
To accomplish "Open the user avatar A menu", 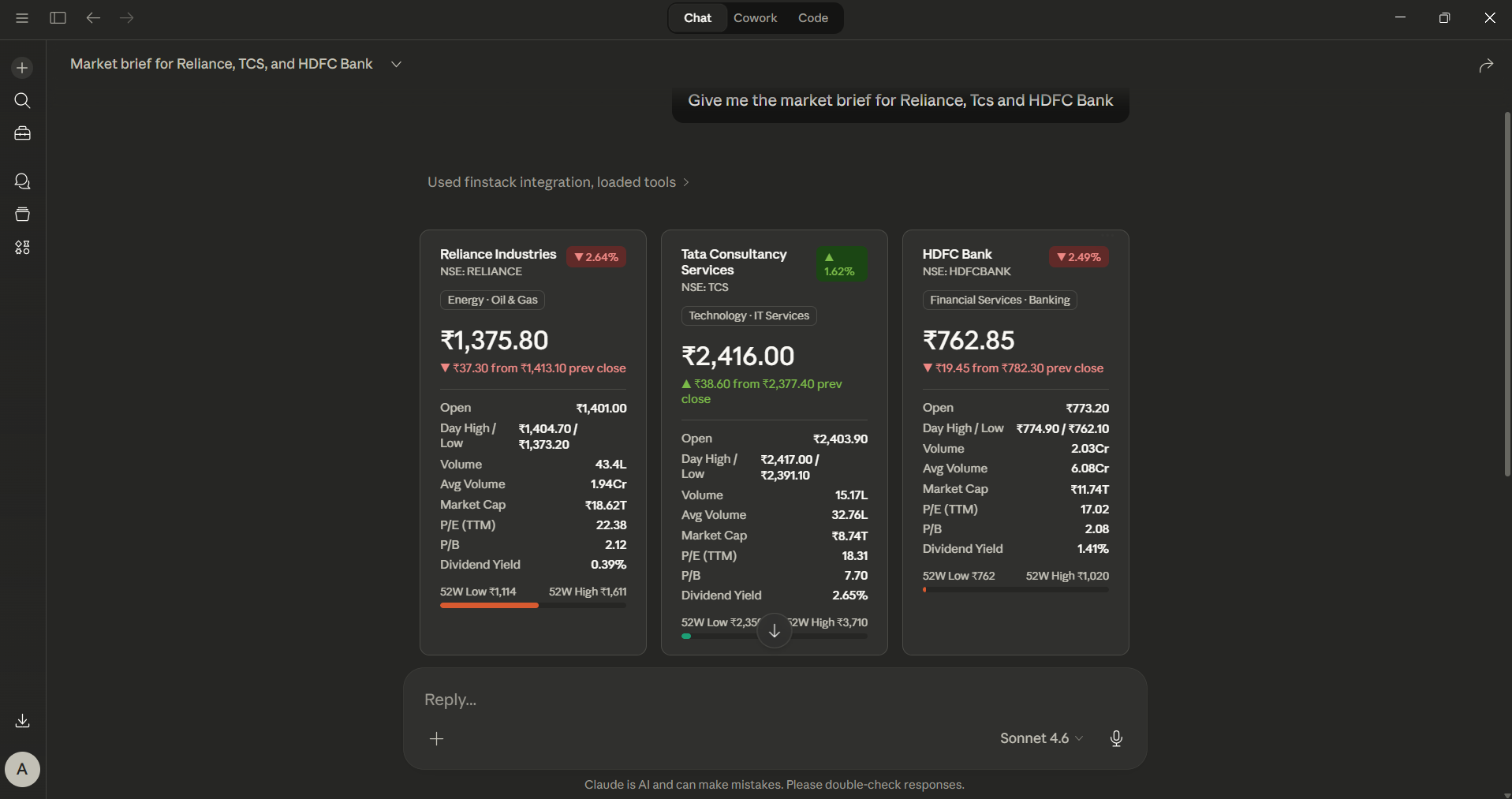I will coord(22,769).
